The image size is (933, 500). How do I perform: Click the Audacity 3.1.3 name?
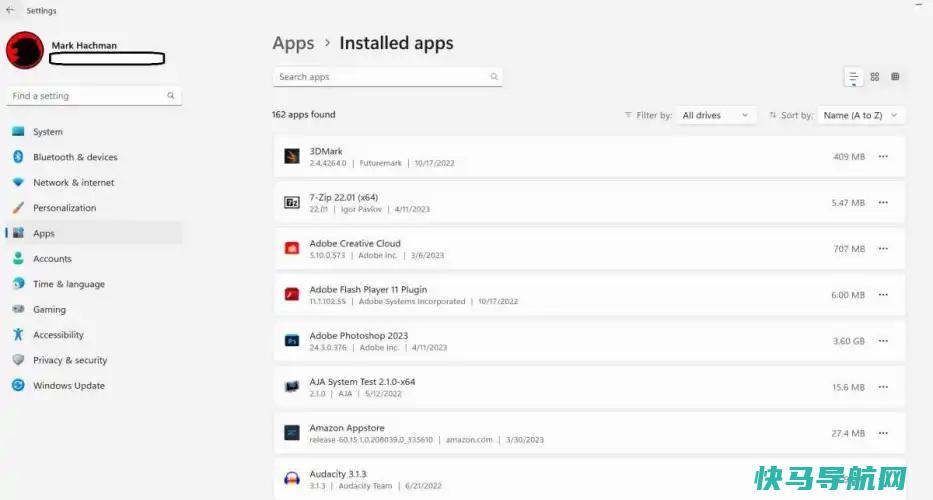338,474
